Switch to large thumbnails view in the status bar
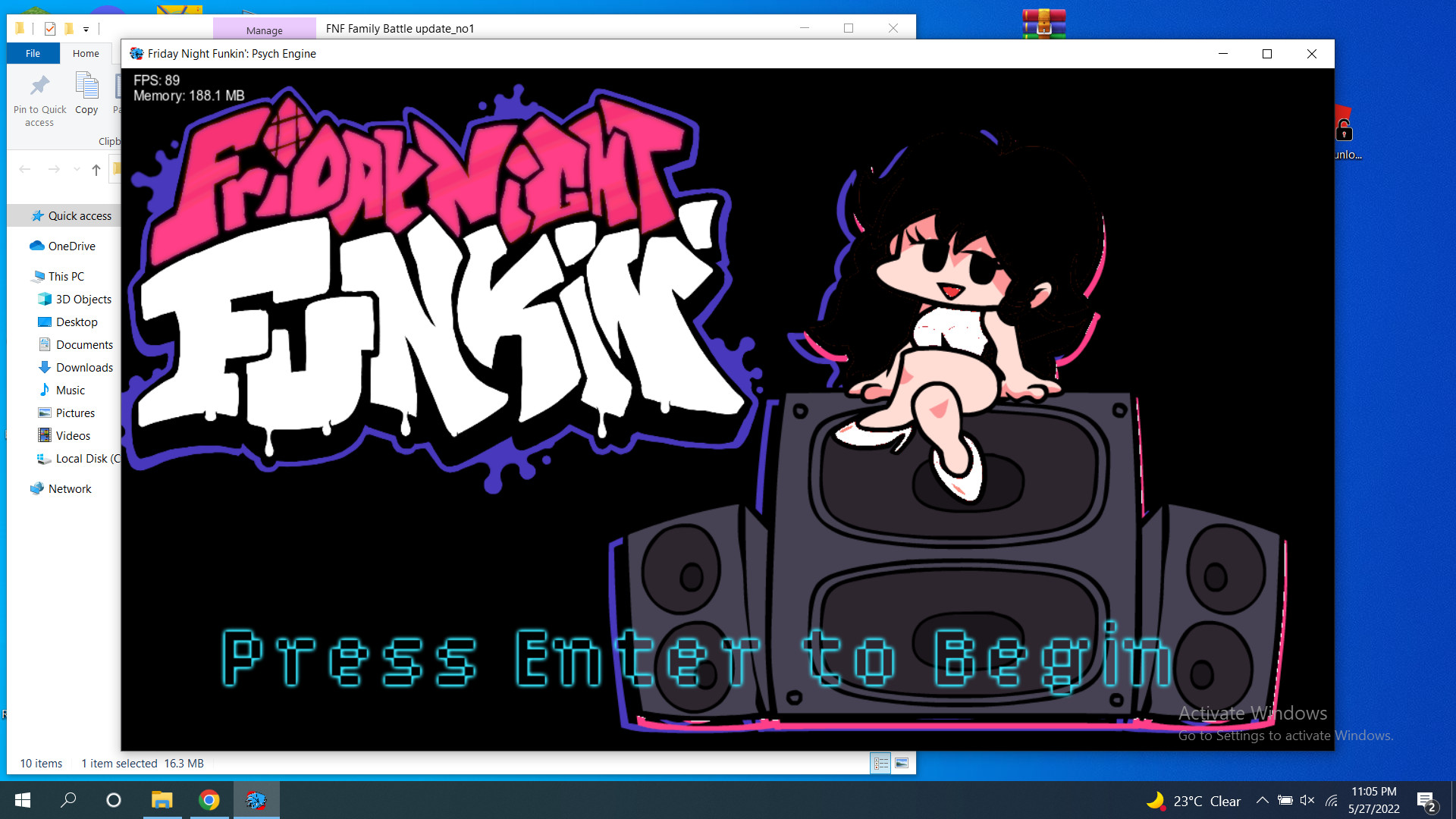The width and height of the screenshot is (1456, 819). tap(902, 763)
